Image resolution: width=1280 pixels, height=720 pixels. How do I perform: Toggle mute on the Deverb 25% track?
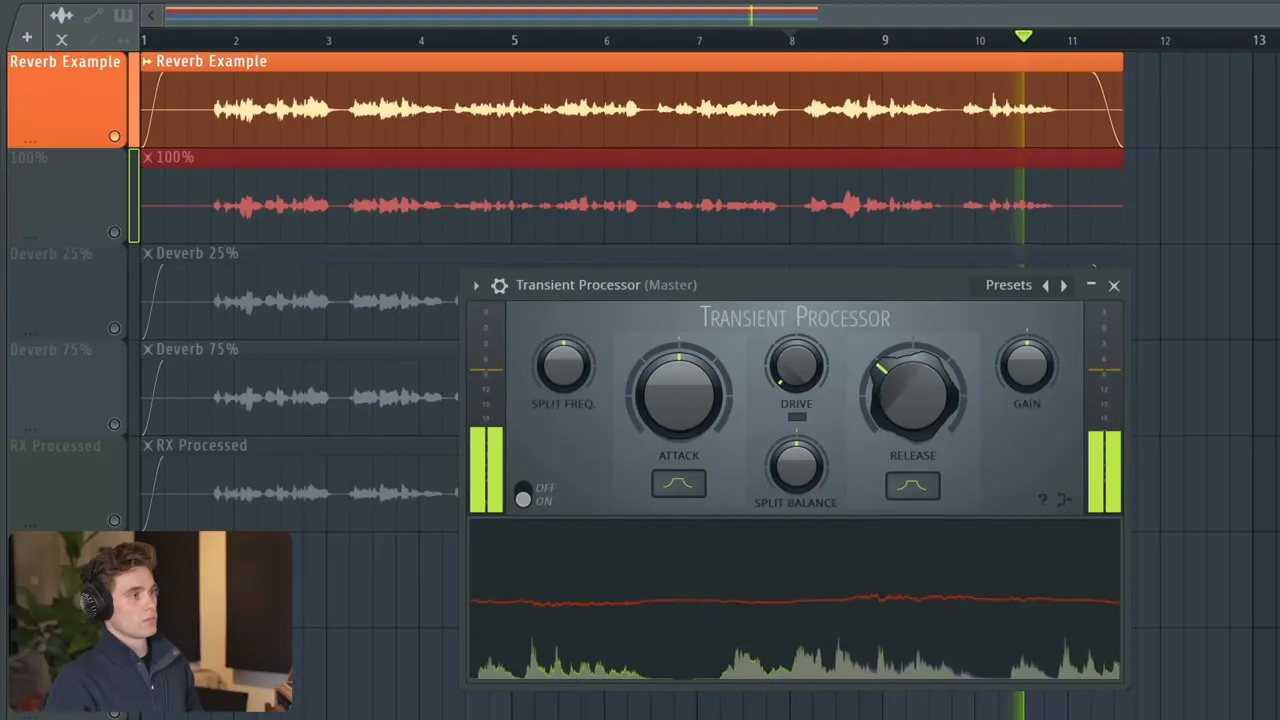click(114, 328)
